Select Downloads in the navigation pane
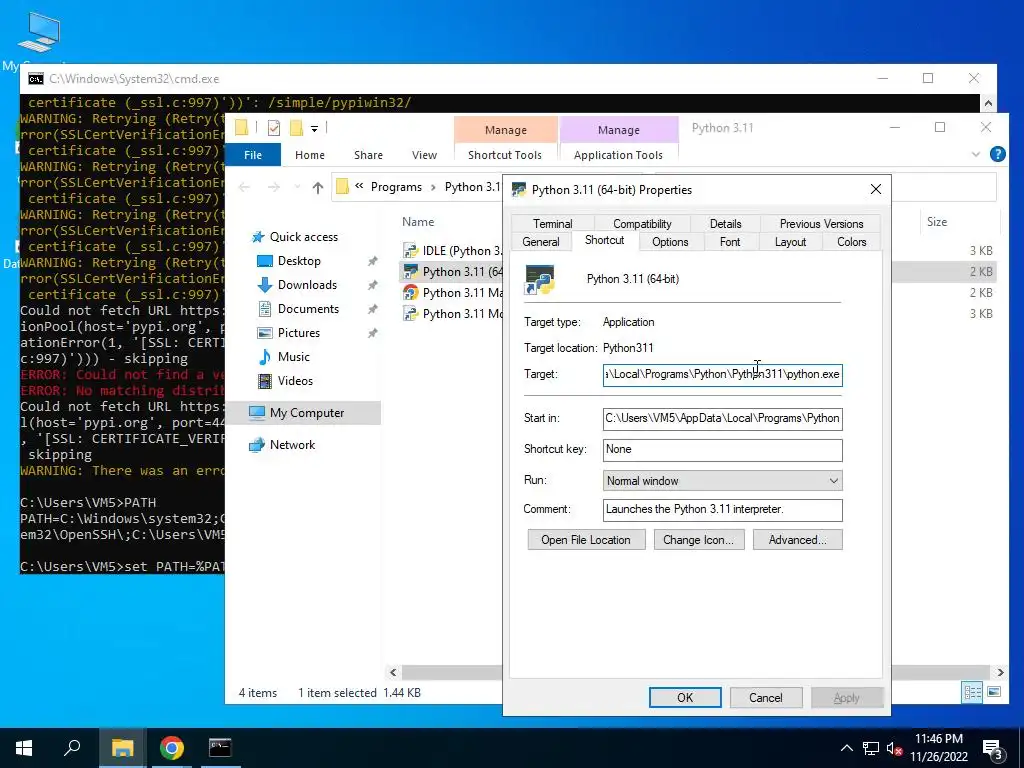 tap(307, 285)
